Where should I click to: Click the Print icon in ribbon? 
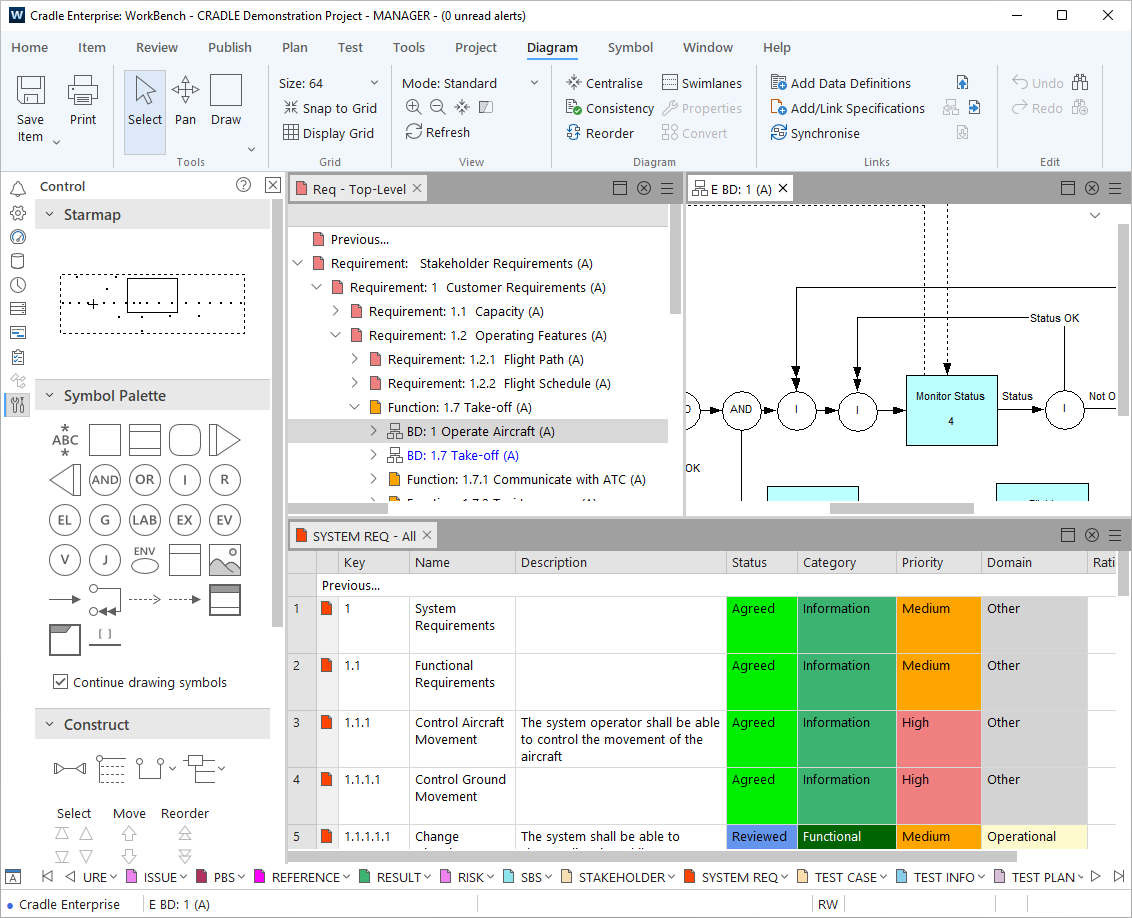pos(82,91)
